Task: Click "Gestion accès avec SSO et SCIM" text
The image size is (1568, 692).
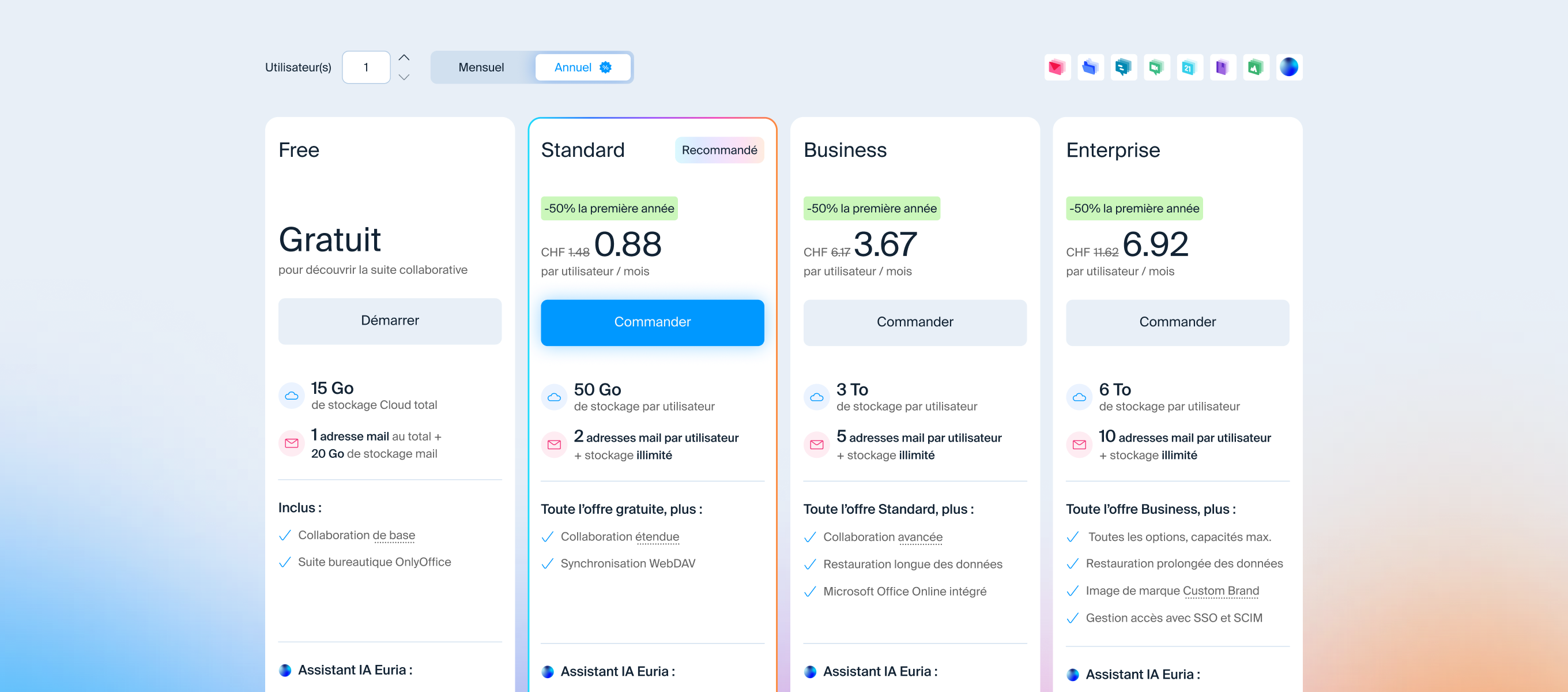Action: tap(1174, 618)
